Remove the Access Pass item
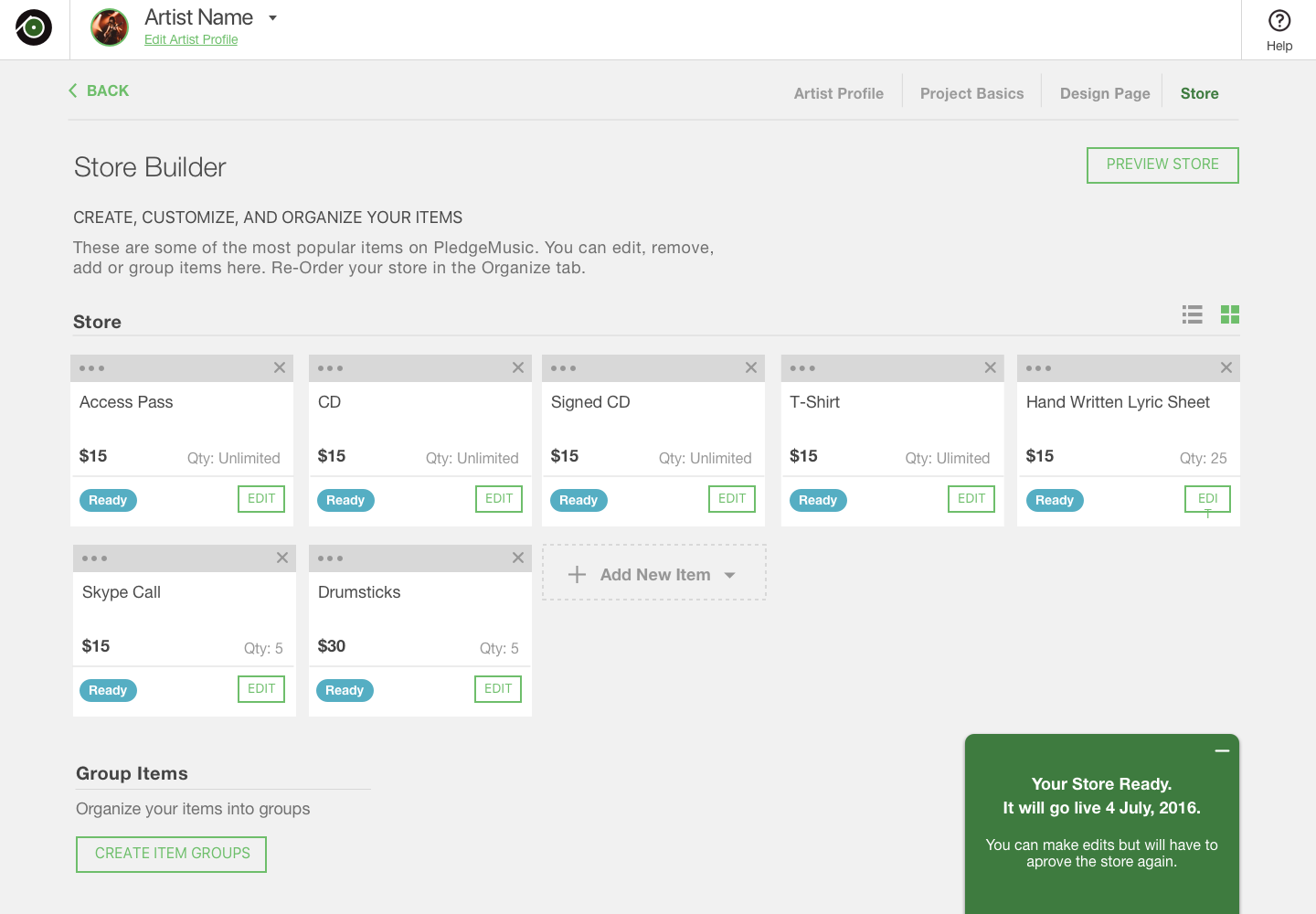The width and height of the screenshot is (1316, 914). tap(280, 367)
